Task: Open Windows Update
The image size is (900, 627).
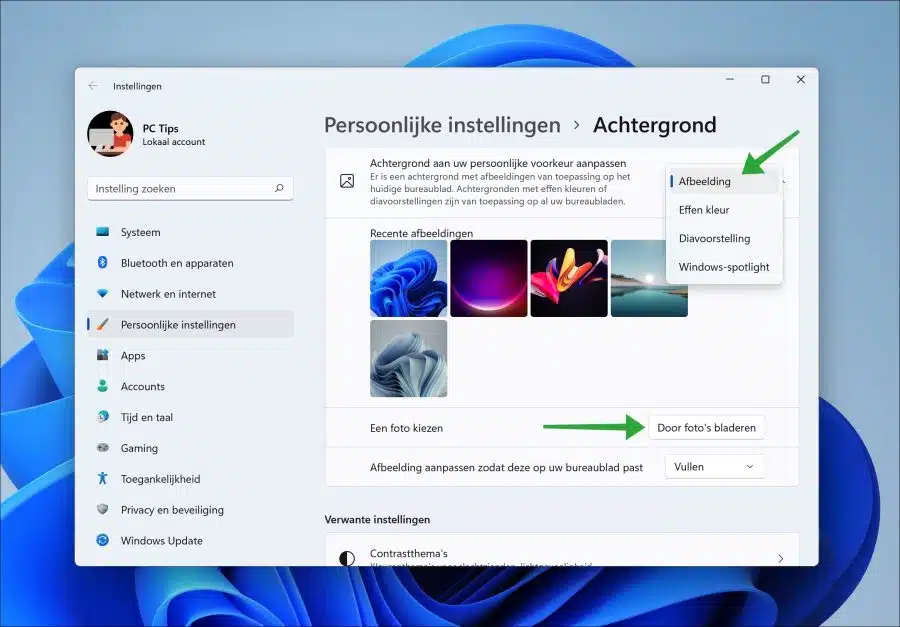Action: [190, 541]
